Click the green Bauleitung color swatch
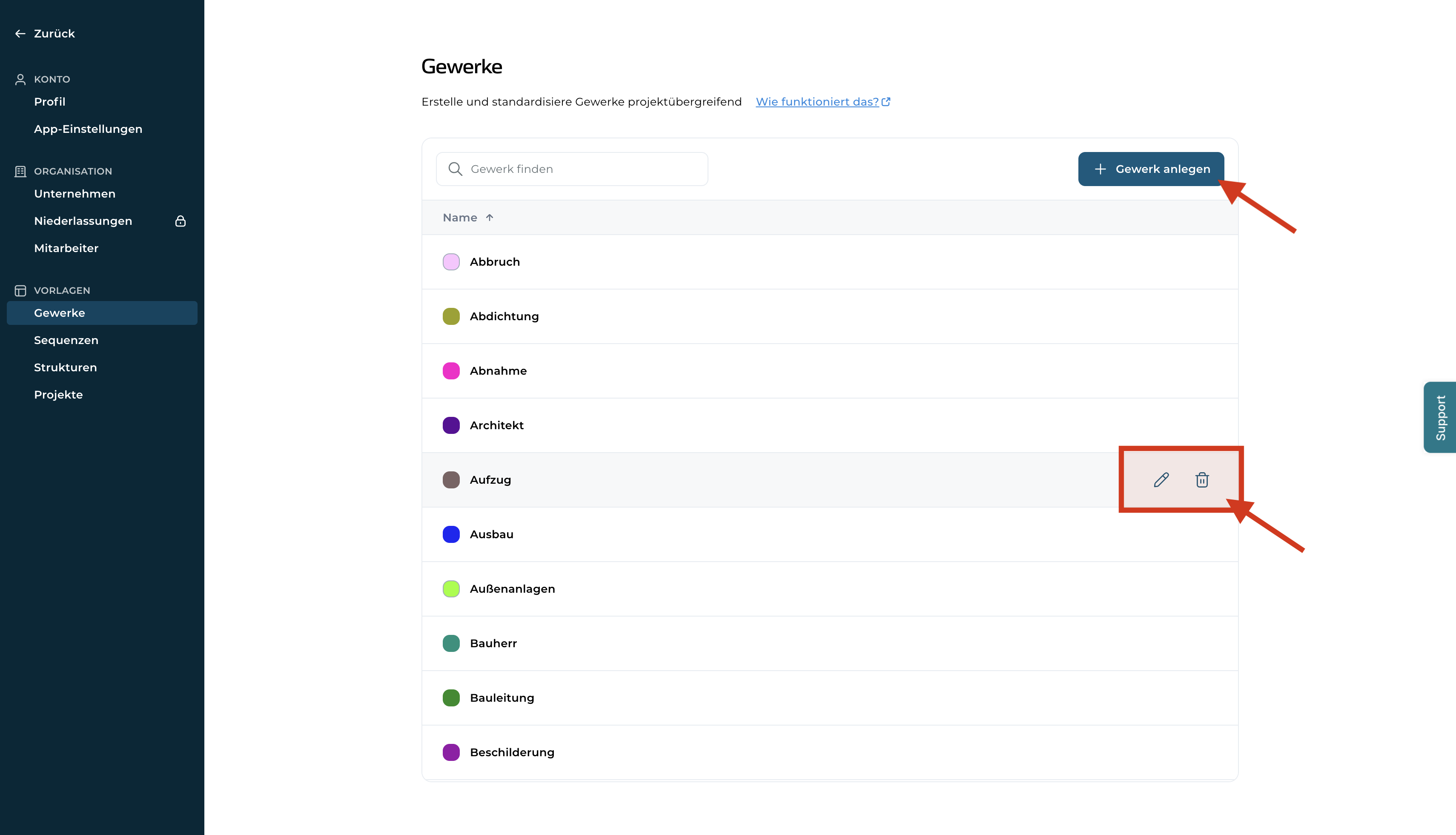1456x835 pixels. pyautogui.click(x=451, y=698)
